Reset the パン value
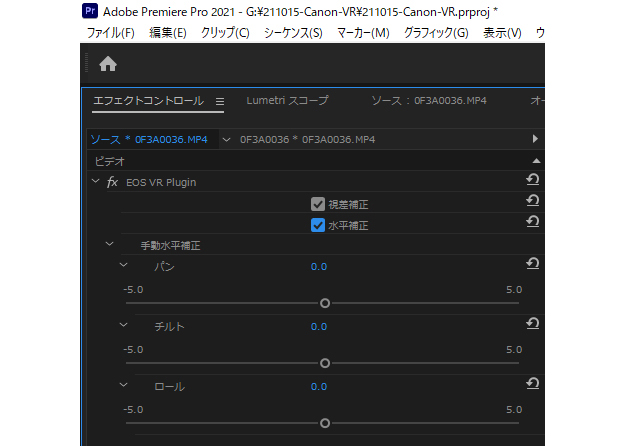Screen dimensions: 625x446 (533, 265)
